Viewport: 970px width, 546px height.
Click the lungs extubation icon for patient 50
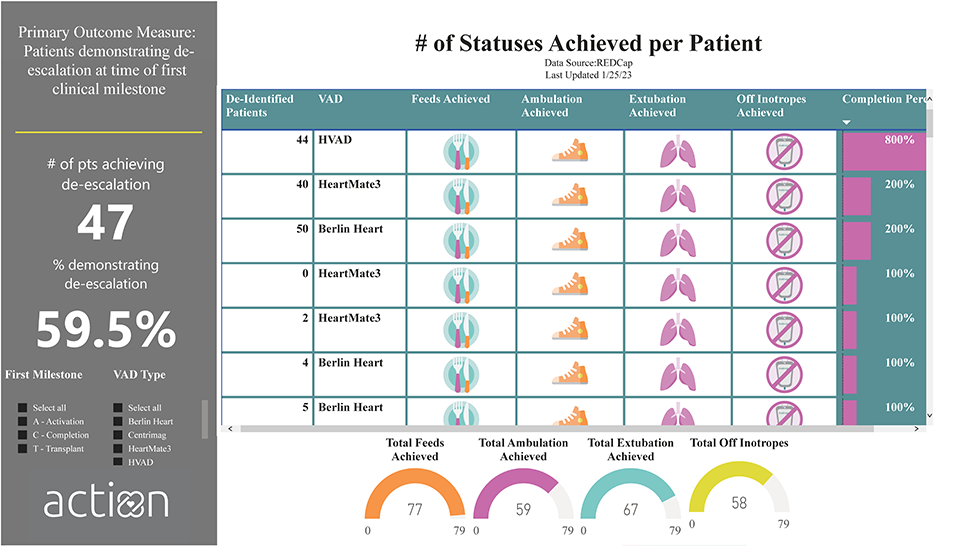pos(677,241)
